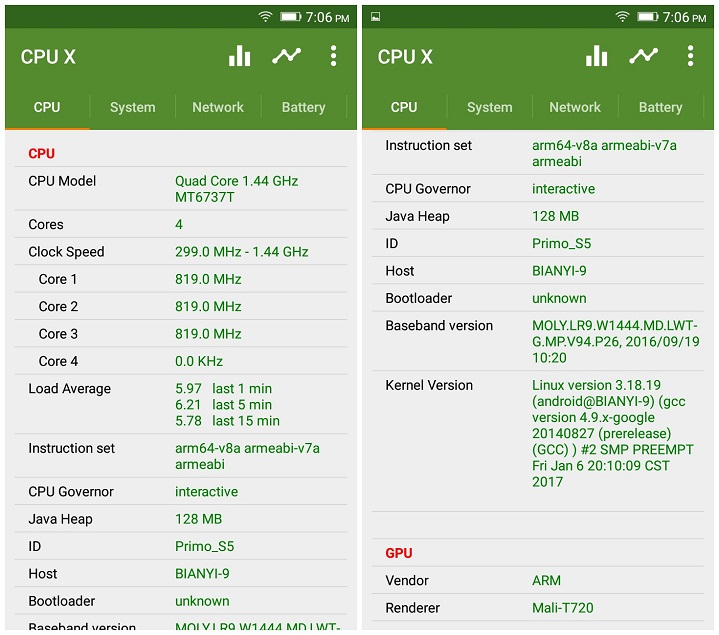Tap Clock Speed value 299.0 MHz - 1.44 GHz
Screen dimensions: 719x635
click(x=242, y=252)
